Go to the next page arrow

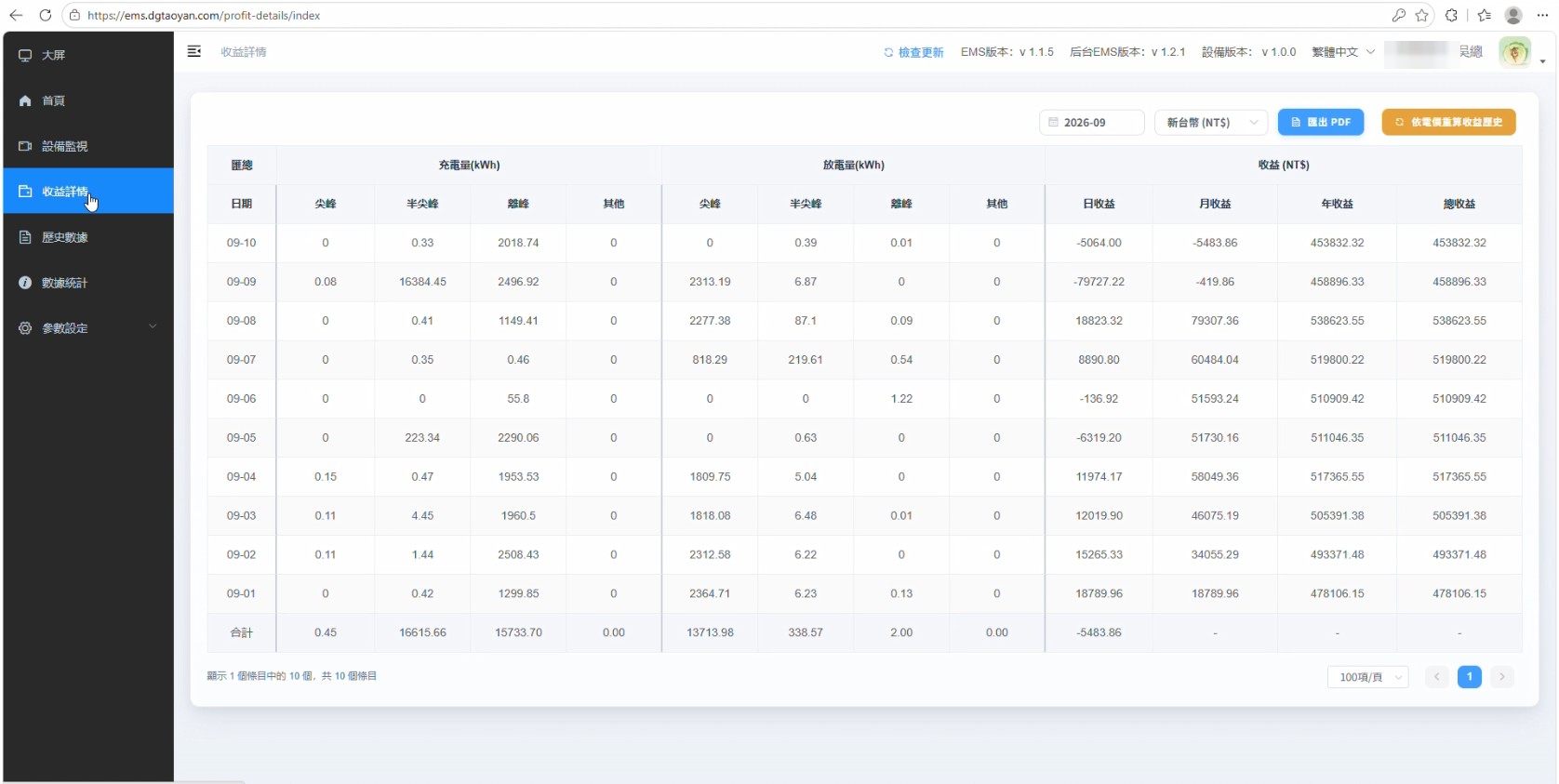coord(1502,677)
